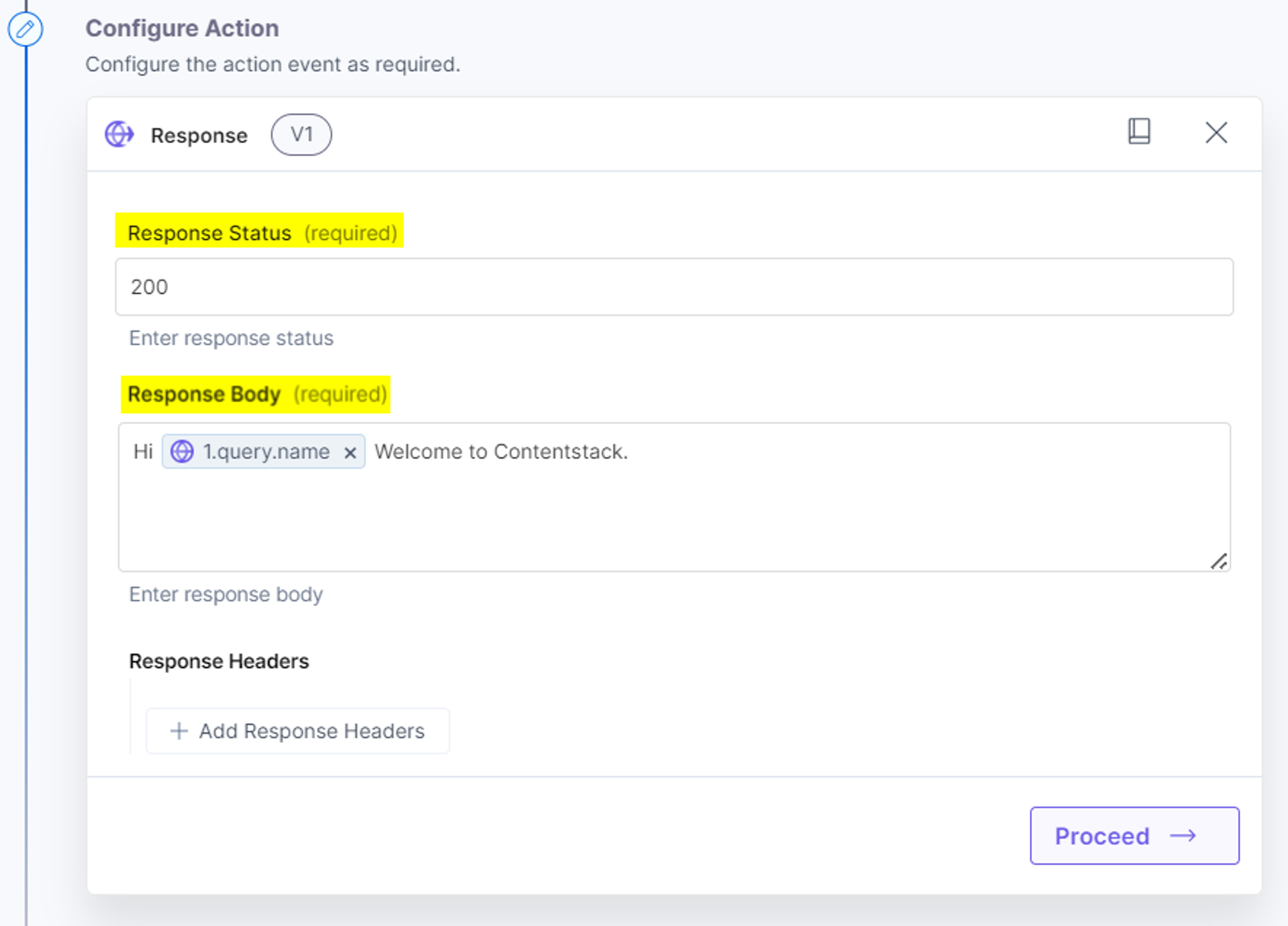Remove the 1.query.name tag
Viewport: 1288px width, 926px height.
coord(351,453)
